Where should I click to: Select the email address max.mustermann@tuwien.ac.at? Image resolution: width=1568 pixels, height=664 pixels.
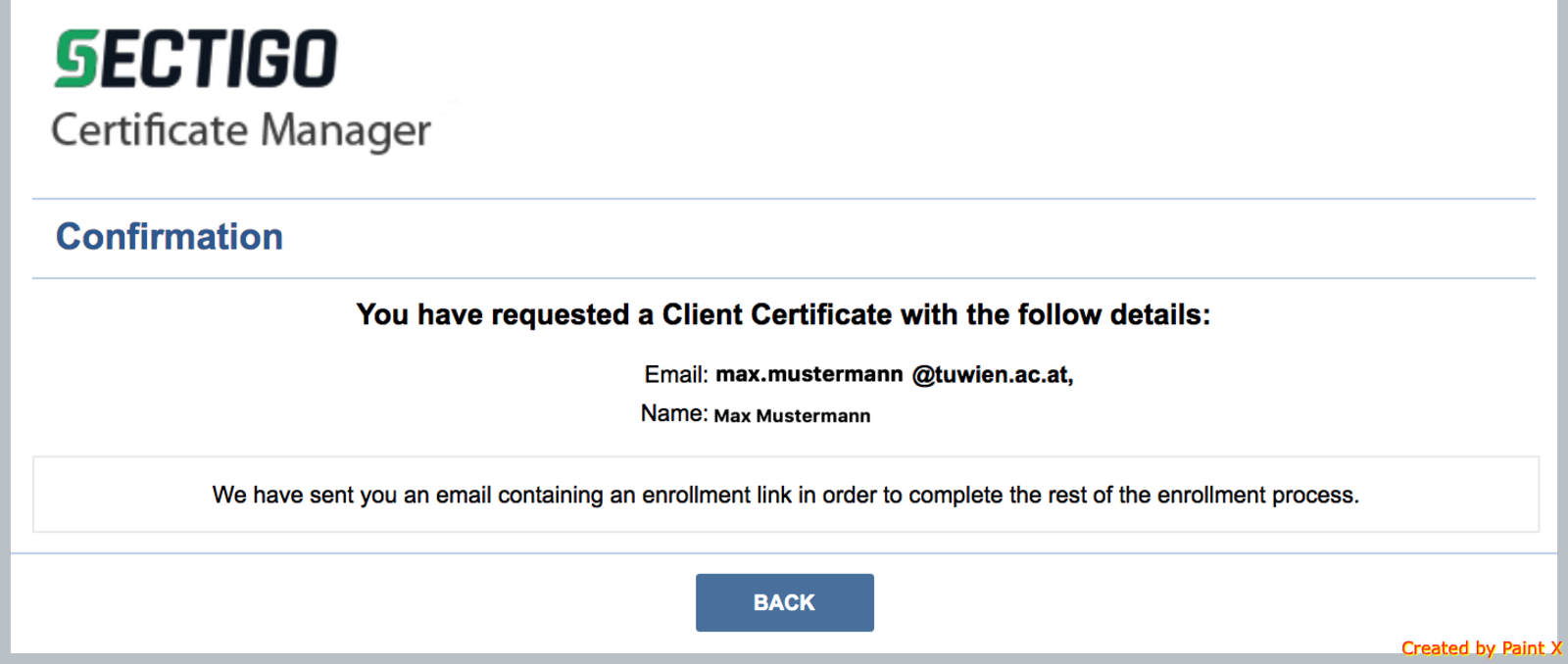(x=895, y=374)
